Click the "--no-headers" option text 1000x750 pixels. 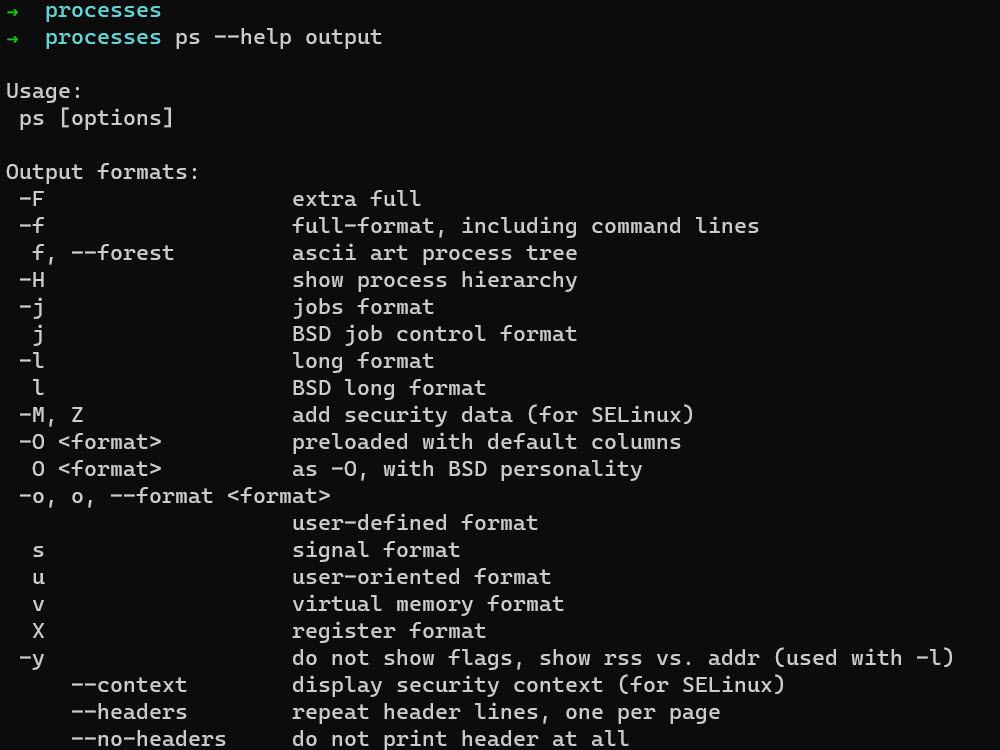[148, 739]
